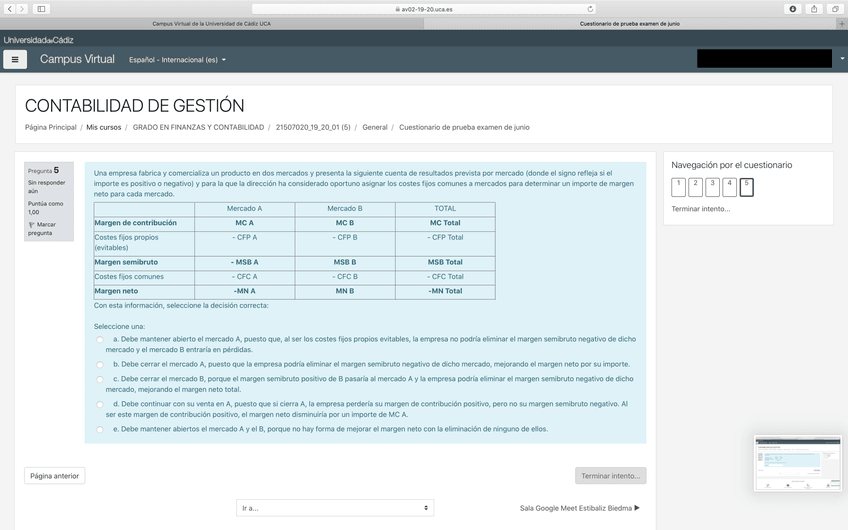
Task: Click the screenshot preview thumbnail
Action: point(797,463)
